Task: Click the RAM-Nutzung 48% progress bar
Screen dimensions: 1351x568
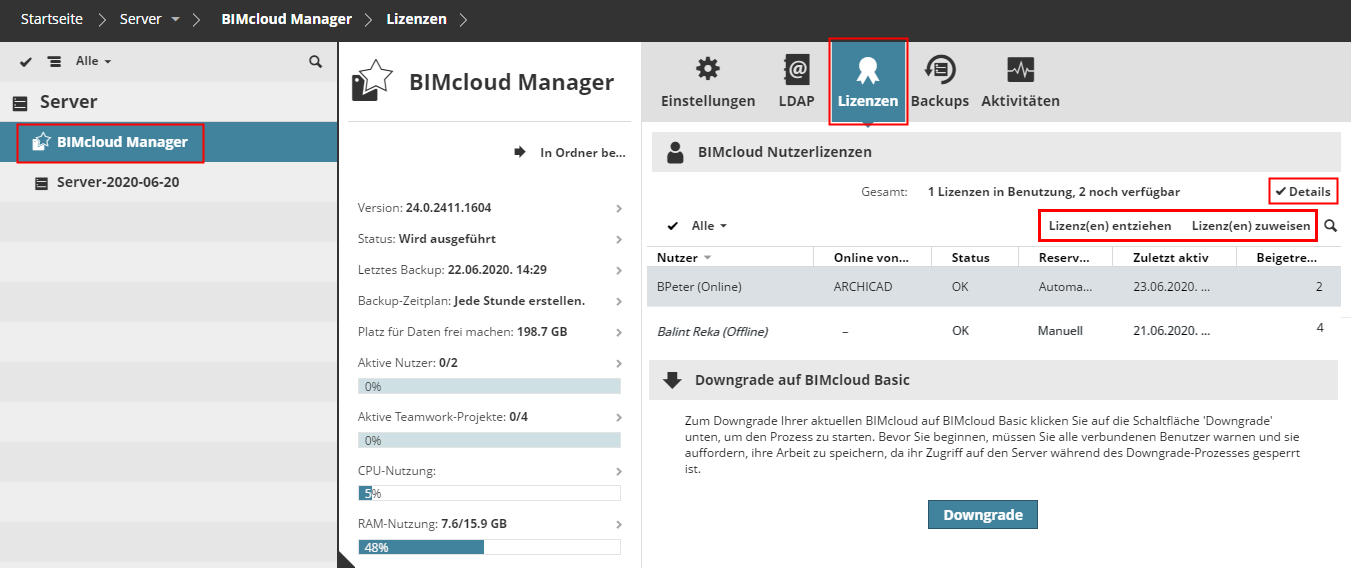Action: point(489,547)
